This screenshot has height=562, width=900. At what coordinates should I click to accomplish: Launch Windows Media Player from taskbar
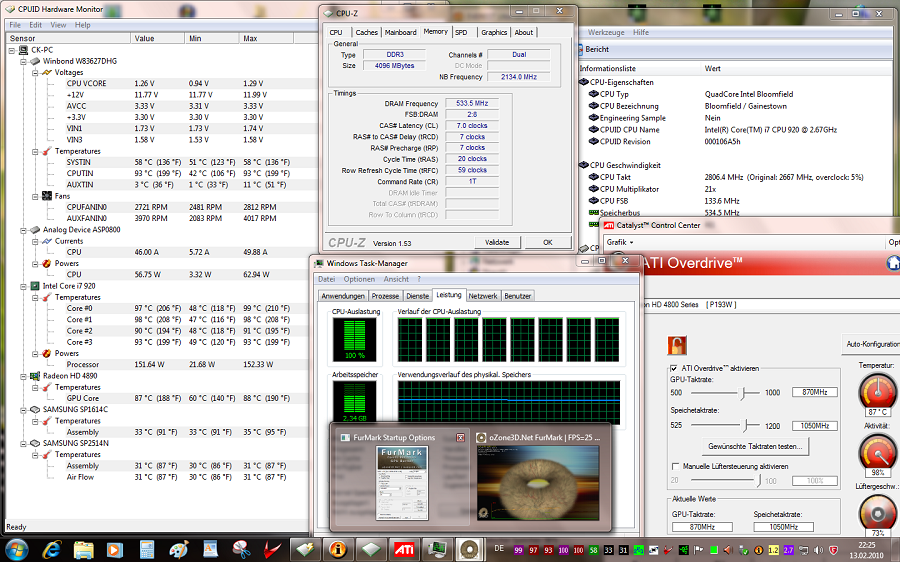coord(114,550)
